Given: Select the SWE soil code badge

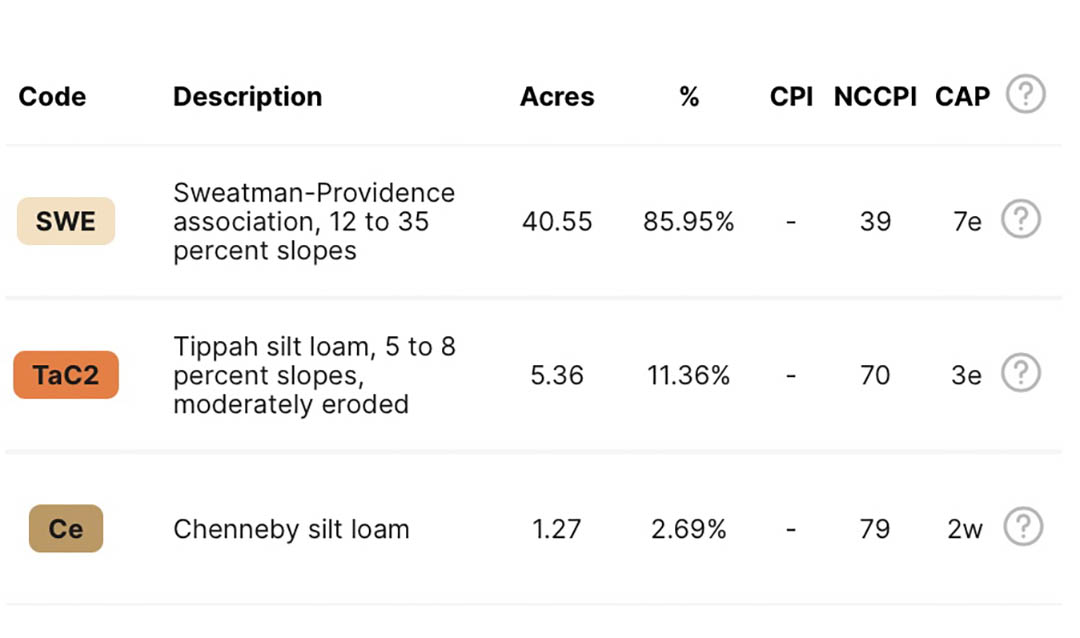Looking at the screenshot, I should point(66,221).
